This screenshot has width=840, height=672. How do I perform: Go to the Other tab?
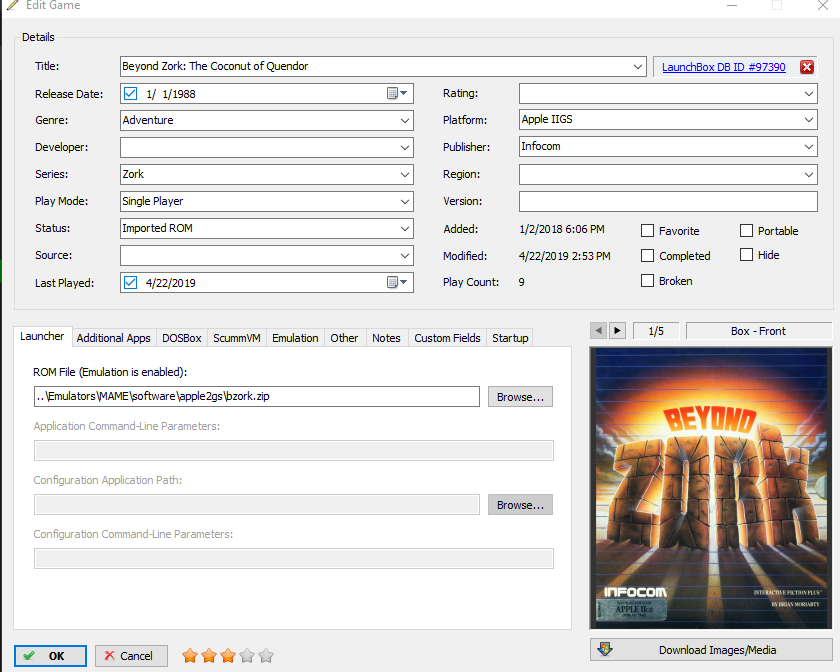[x=344, y=338]
